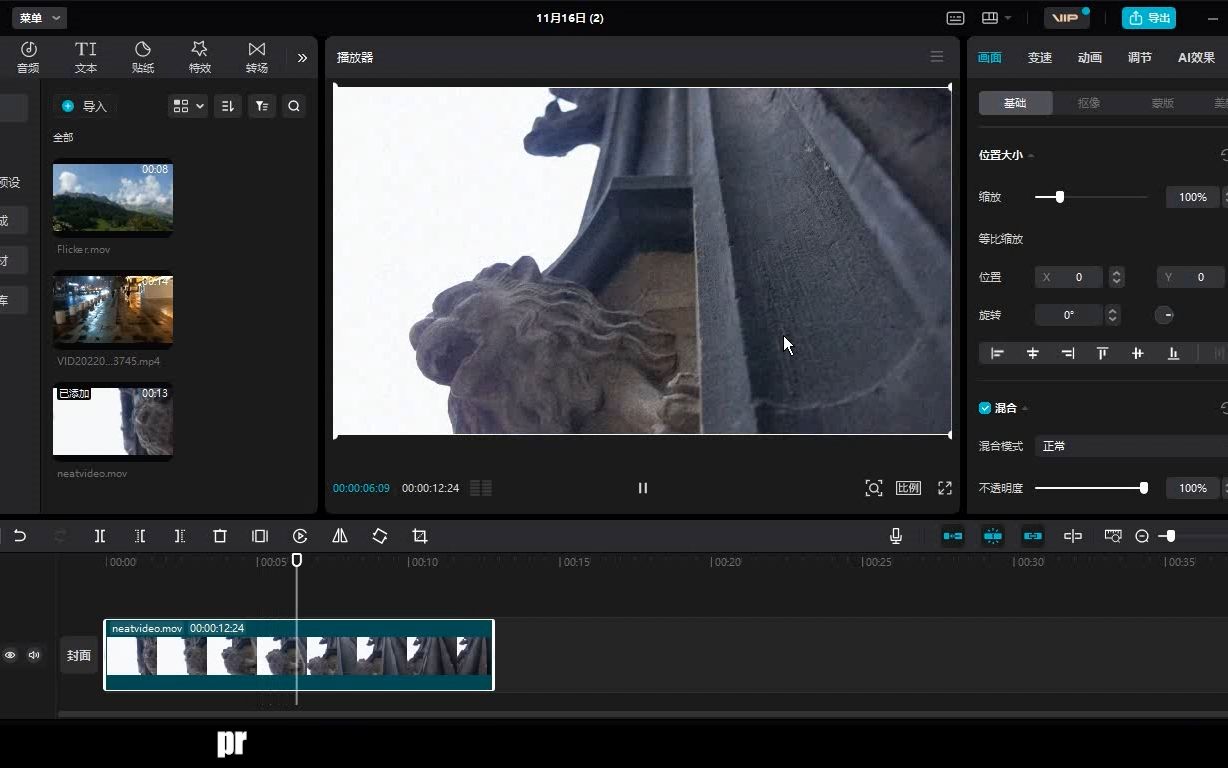Select the Flicker.mov thumbnail
This screenshot has width=1228, height=768.
pyautogui.click(x=113, y=198)
